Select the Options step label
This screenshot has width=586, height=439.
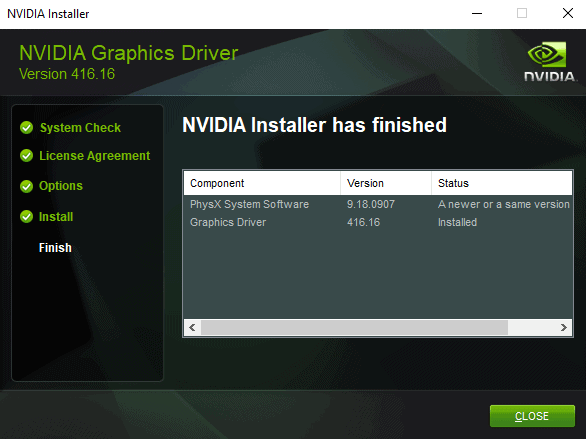pos(61,186)
